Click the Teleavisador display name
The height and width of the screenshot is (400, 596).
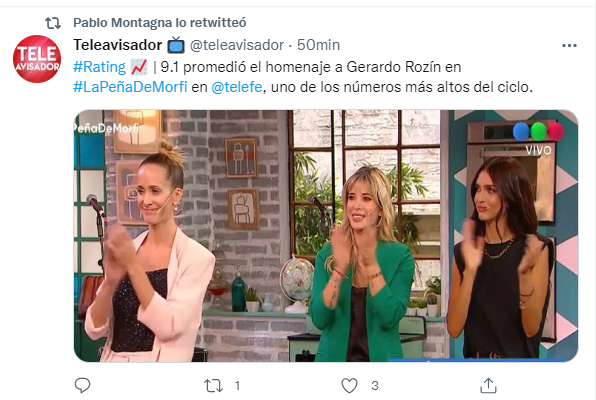(x=117, y=45)
